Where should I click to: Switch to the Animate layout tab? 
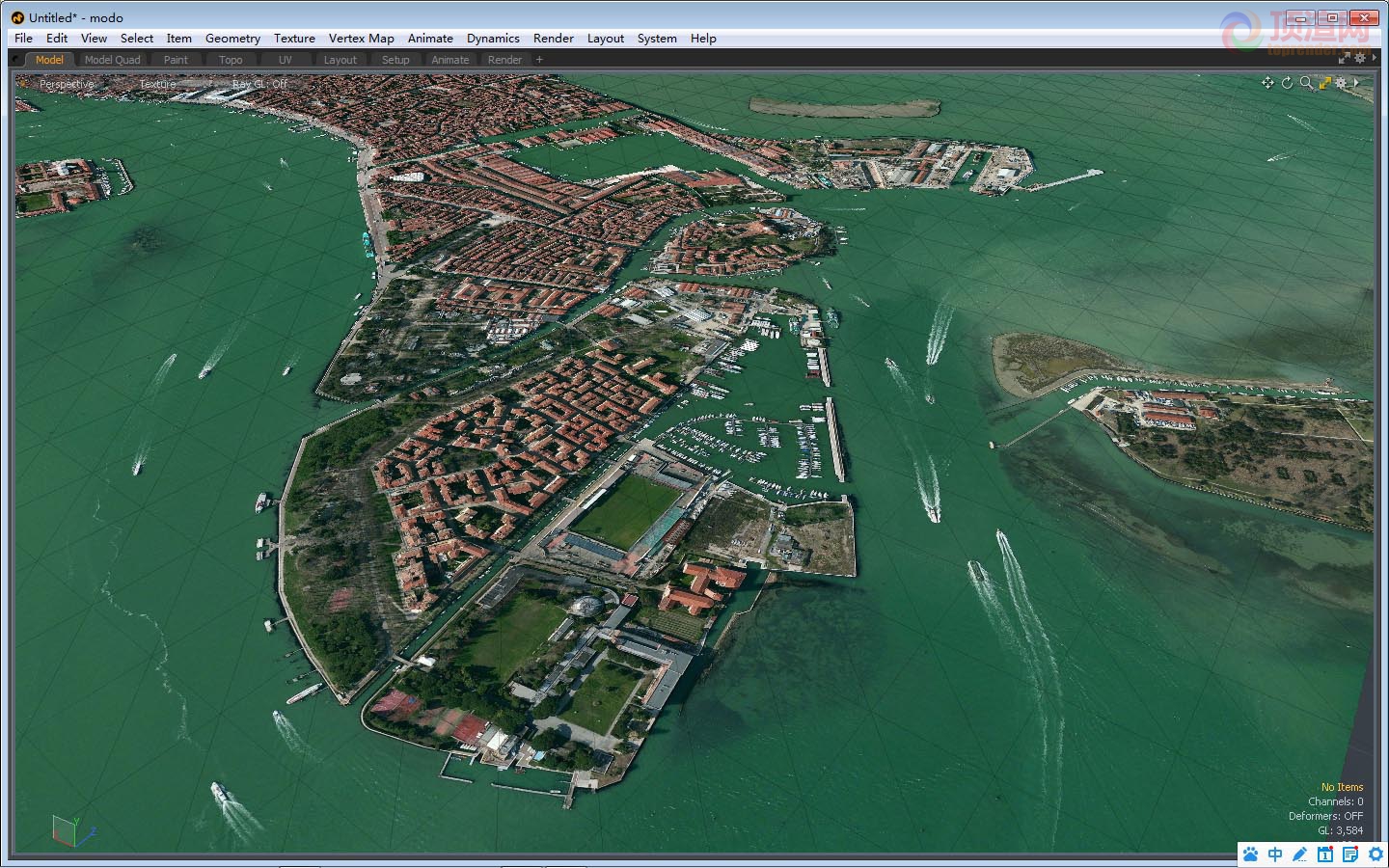tap(450, 60)
